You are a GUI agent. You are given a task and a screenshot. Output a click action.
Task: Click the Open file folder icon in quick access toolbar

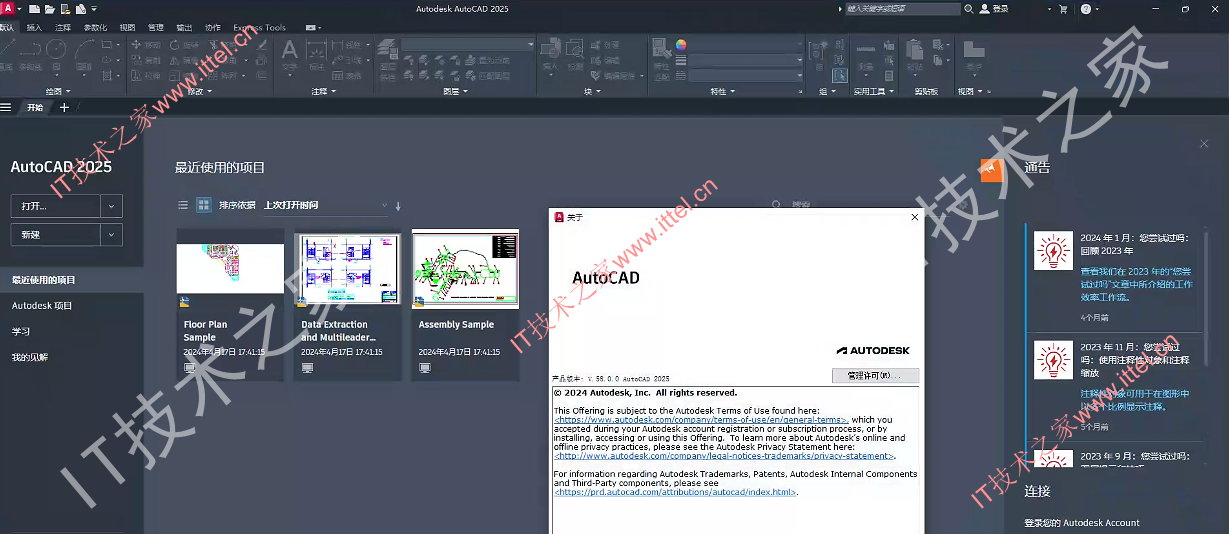[48, 8]
